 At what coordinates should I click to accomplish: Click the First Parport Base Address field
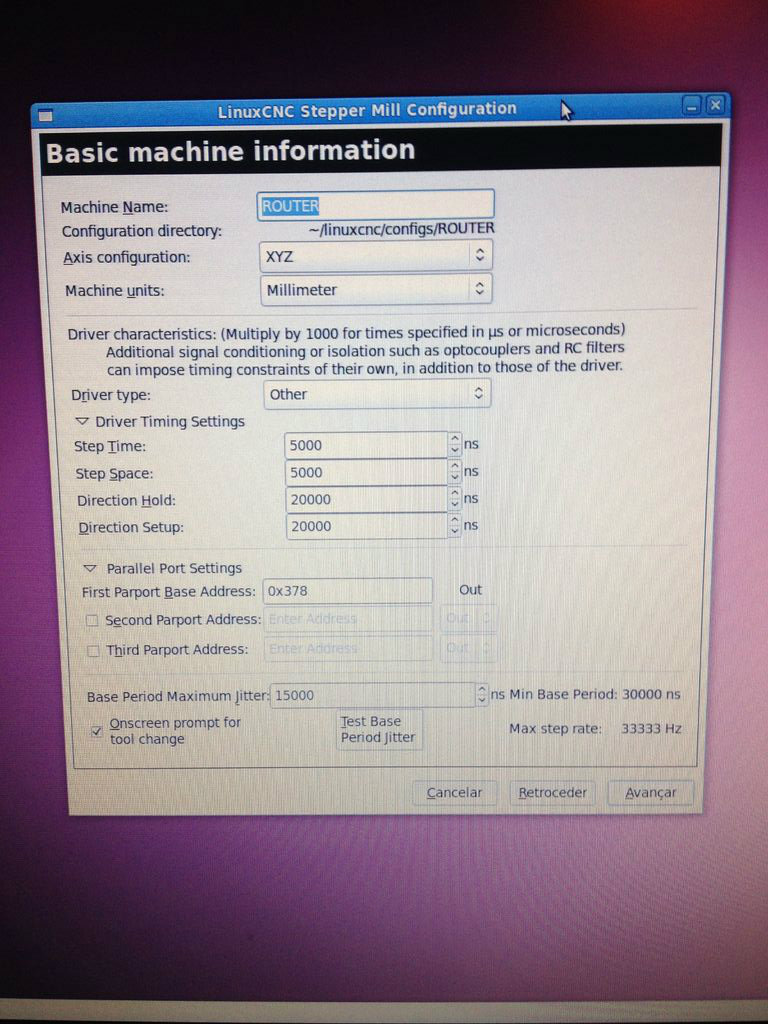tap(347, 591)
